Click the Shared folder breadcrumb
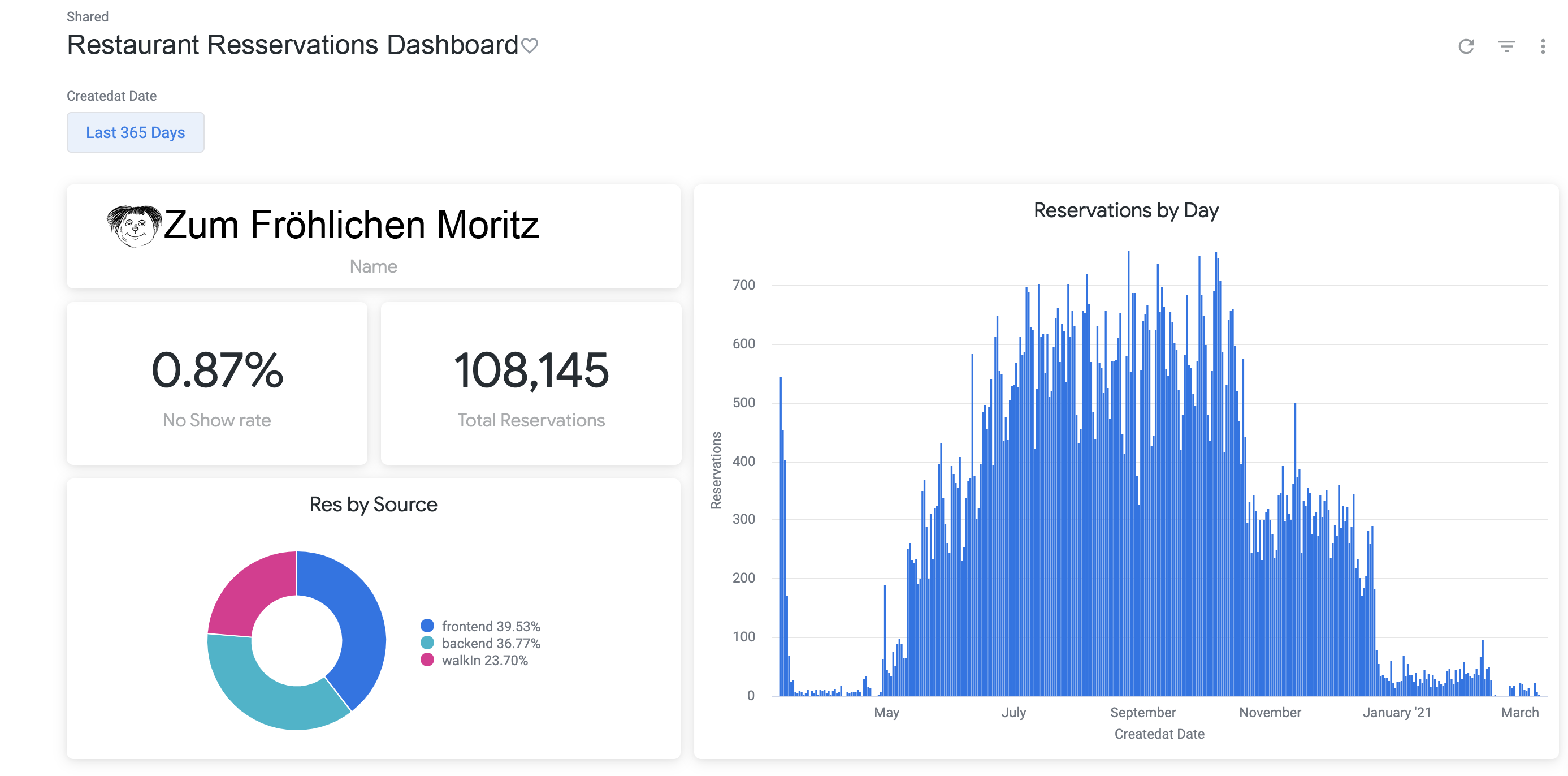Viewport: 1568px width, 776px height. pyautogui.click(x=88, y=16)
